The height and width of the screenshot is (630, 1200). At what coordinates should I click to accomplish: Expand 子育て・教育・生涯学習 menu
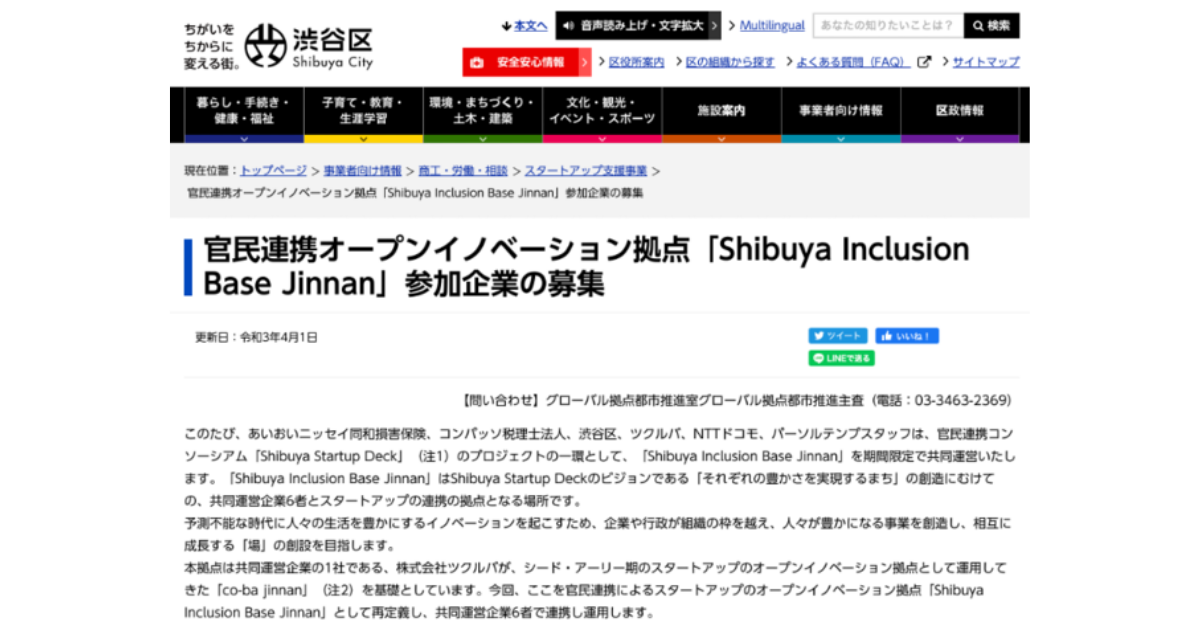[362, 111]
